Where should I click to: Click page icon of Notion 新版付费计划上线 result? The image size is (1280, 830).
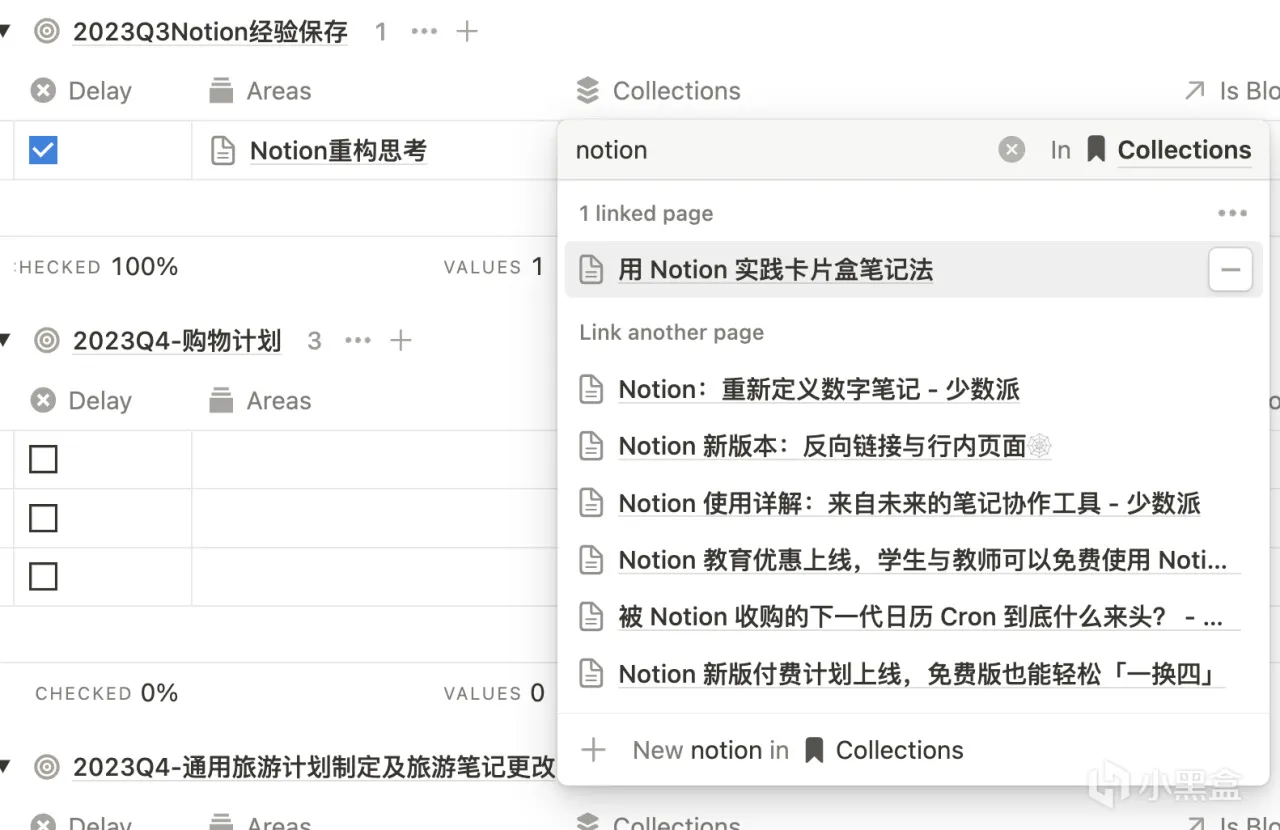click(x=592, y=674)
